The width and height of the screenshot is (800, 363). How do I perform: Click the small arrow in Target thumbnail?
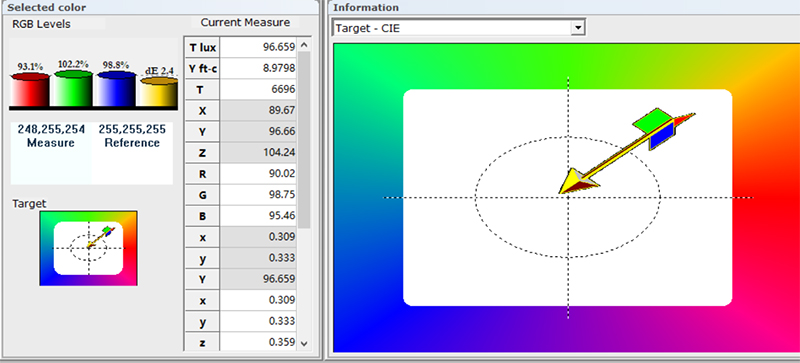coord(101,237)
